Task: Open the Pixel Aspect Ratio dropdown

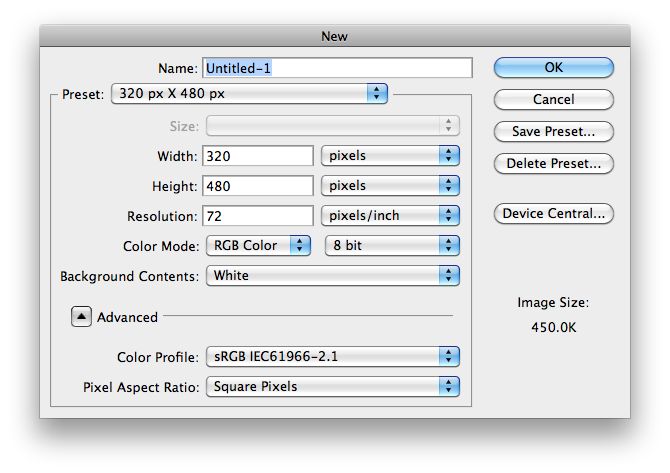Action: coord(332,386)
